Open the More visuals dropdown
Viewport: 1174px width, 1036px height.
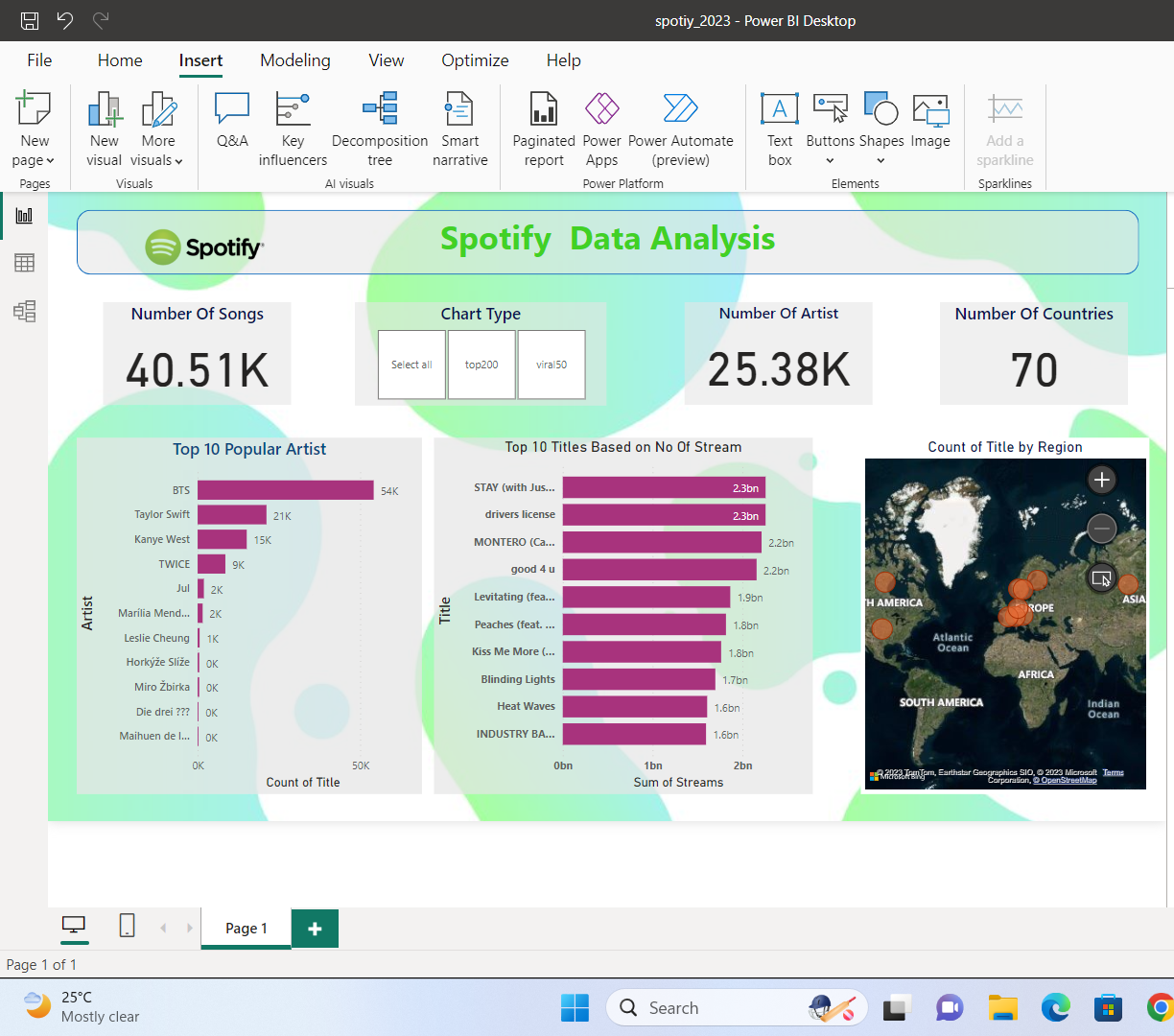(157, 160)
